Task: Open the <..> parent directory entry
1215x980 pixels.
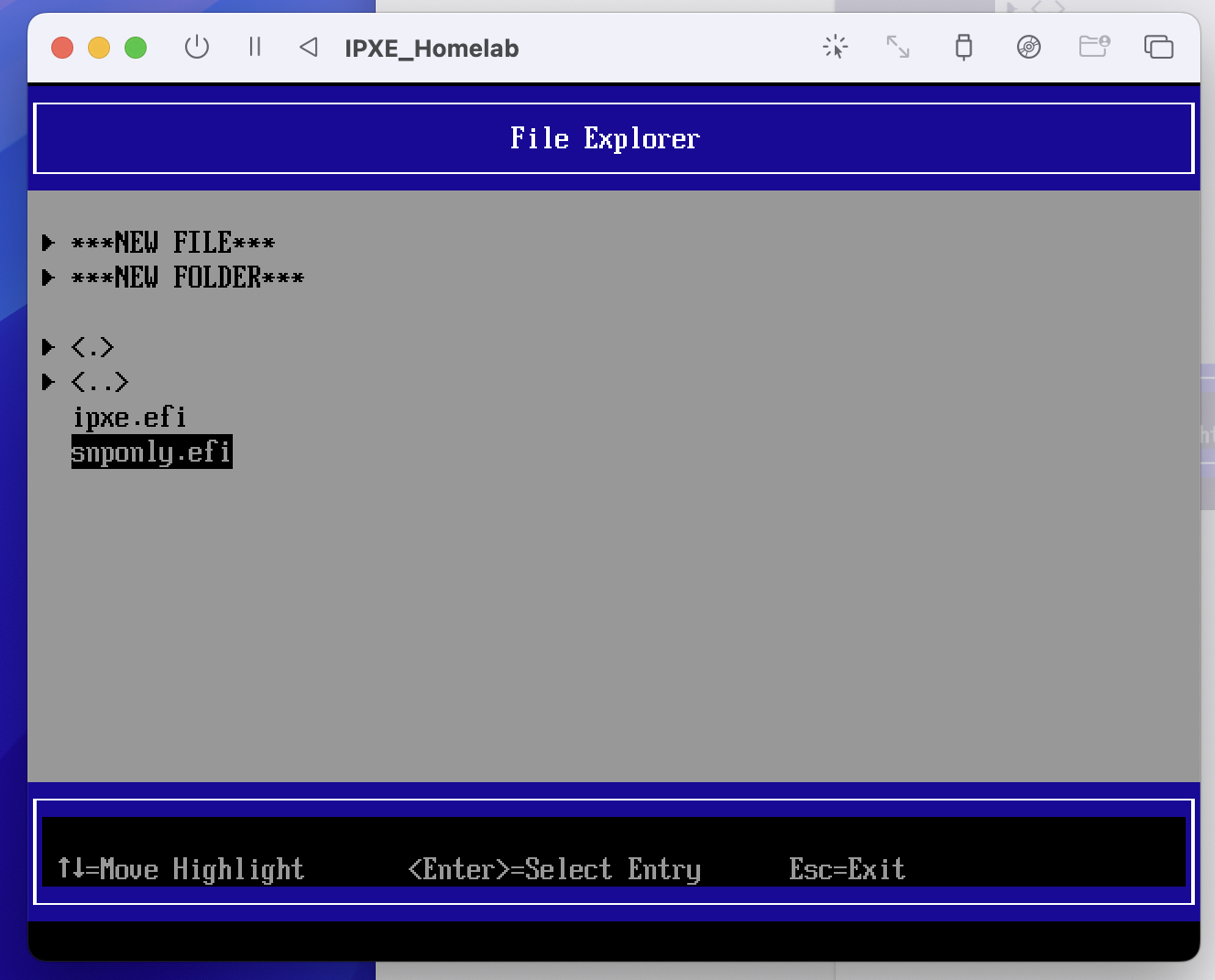Action: point(100,382)
